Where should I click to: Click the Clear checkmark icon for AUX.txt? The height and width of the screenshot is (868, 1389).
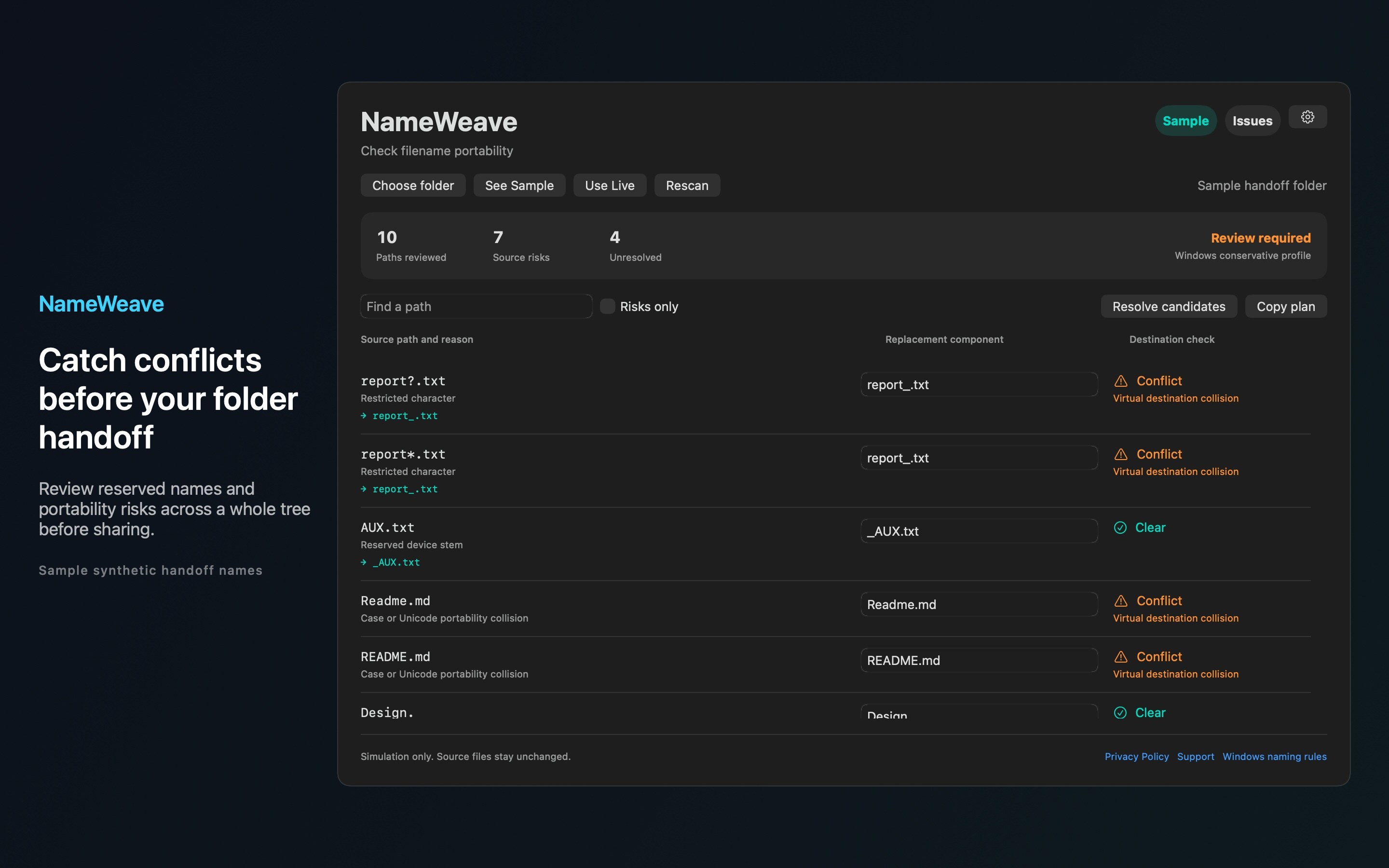pyautogui.click(x=1120, y=528)
